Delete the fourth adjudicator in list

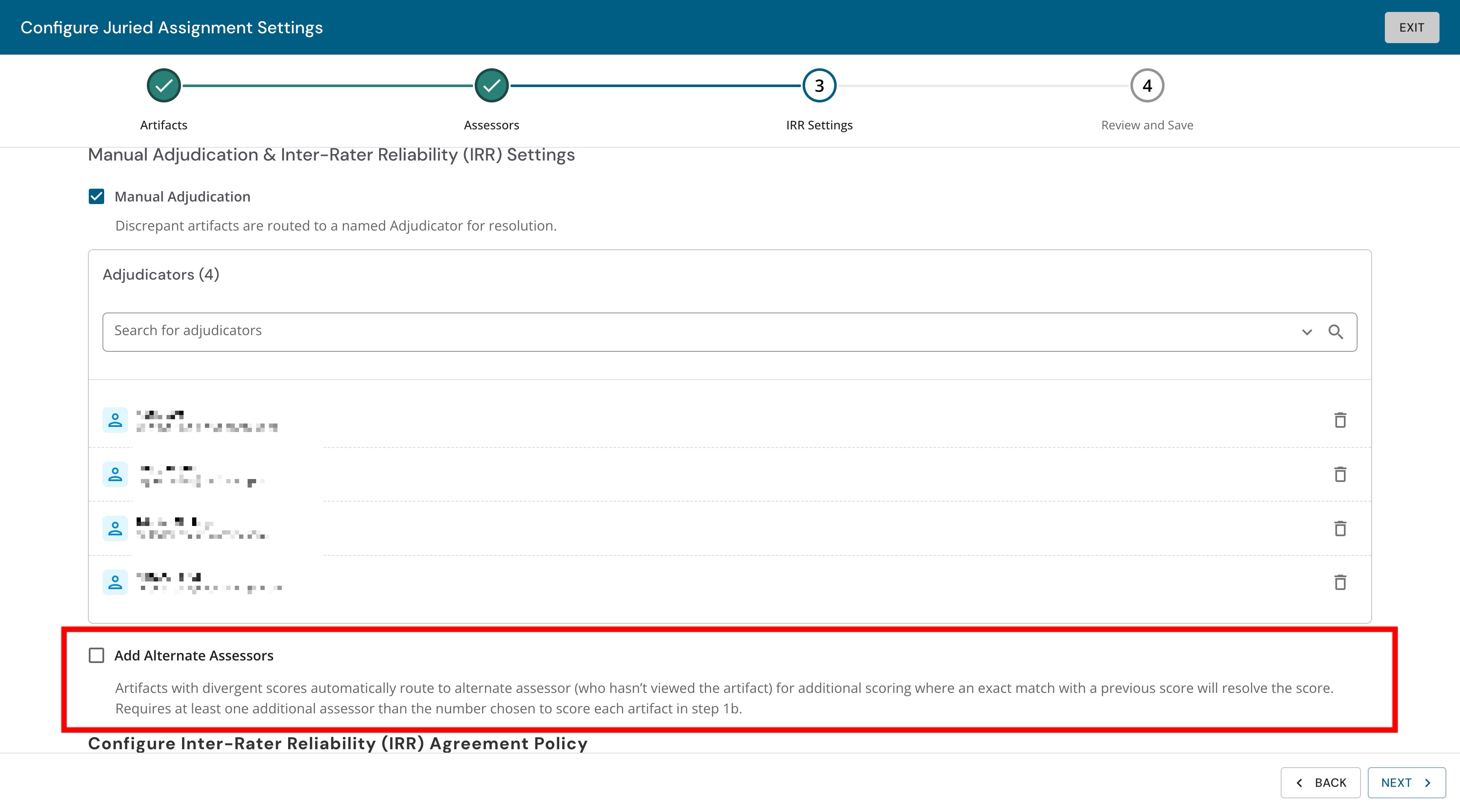point(1340,582)
